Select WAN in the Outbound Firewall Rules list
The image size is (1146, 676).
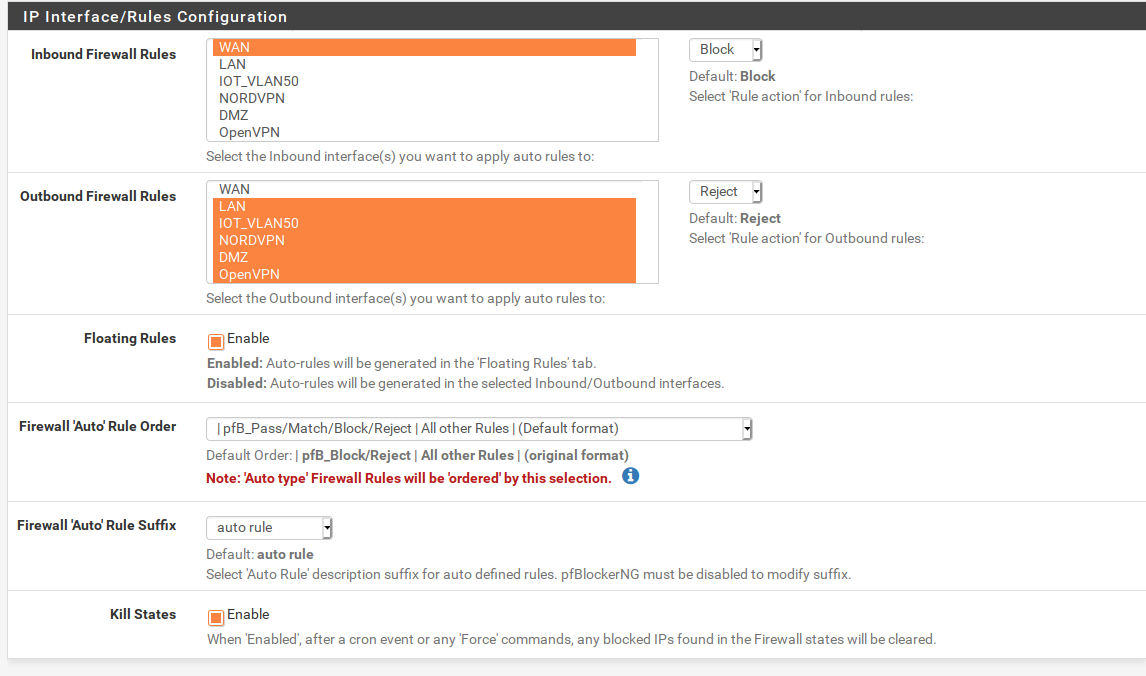tap(425, 189)
